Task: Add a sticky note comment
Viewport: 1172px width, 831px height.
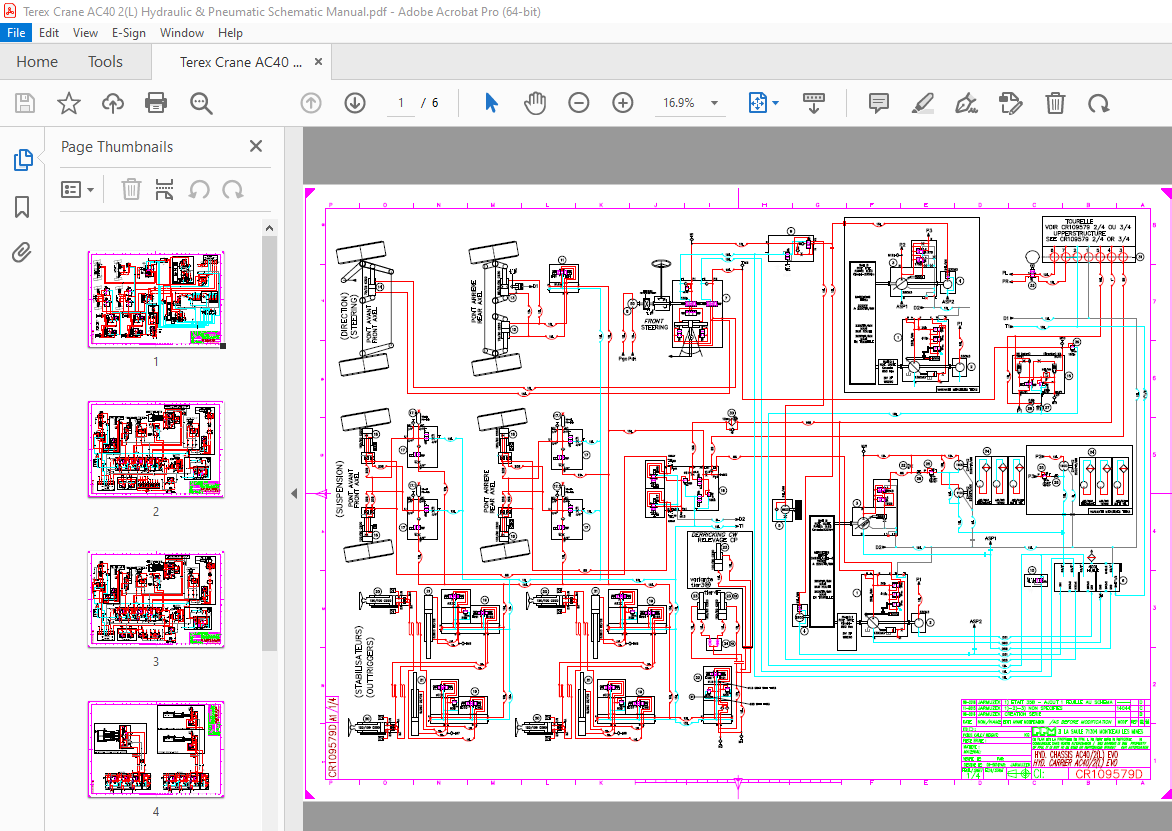Action: click(879, 103)
